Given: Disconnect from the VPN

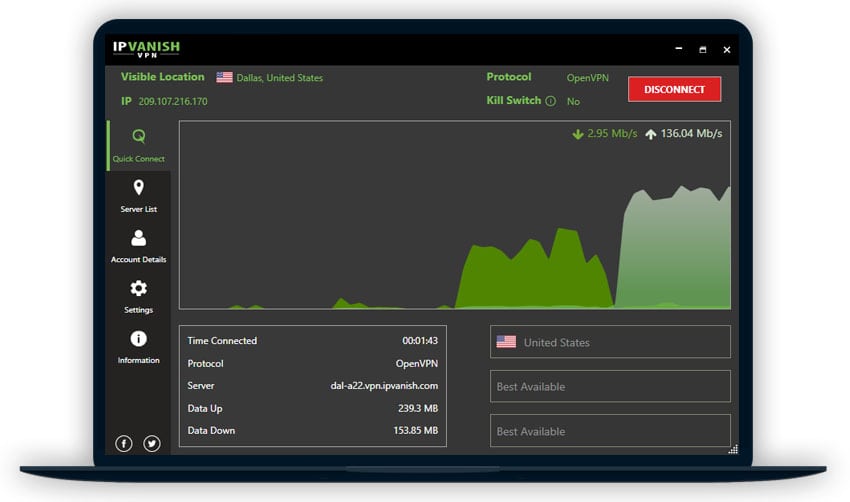Looking at the screenshot, I should (x=674, y=89).
